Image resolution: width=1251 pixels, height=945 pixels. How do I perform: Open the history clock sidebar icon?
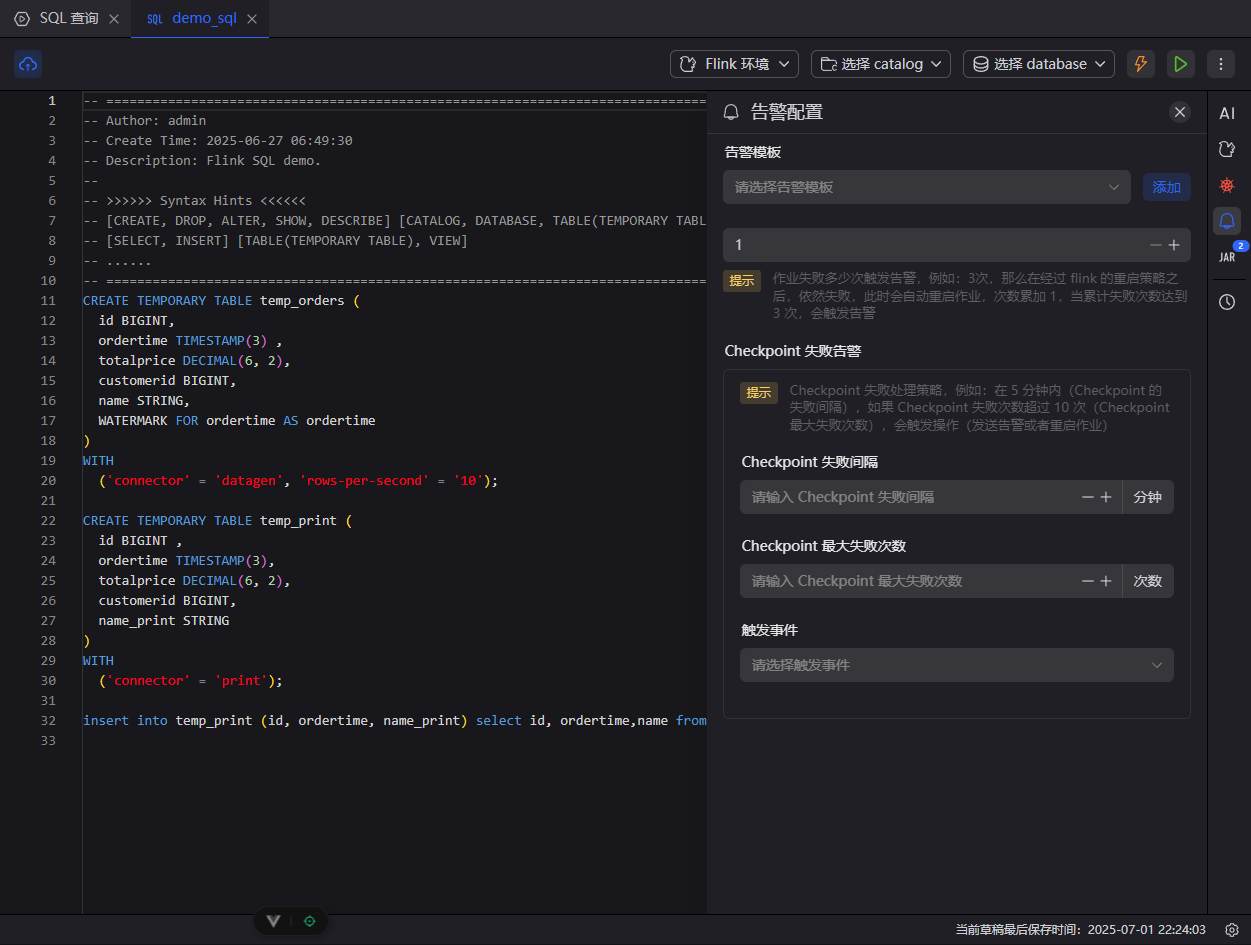(1227, 301)
